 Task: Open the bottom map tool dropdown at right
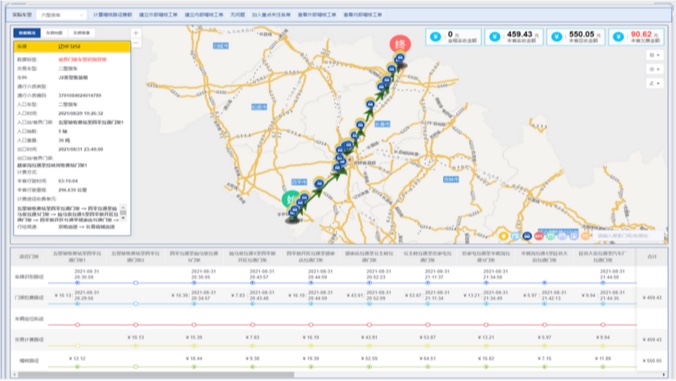coord(654,83)
